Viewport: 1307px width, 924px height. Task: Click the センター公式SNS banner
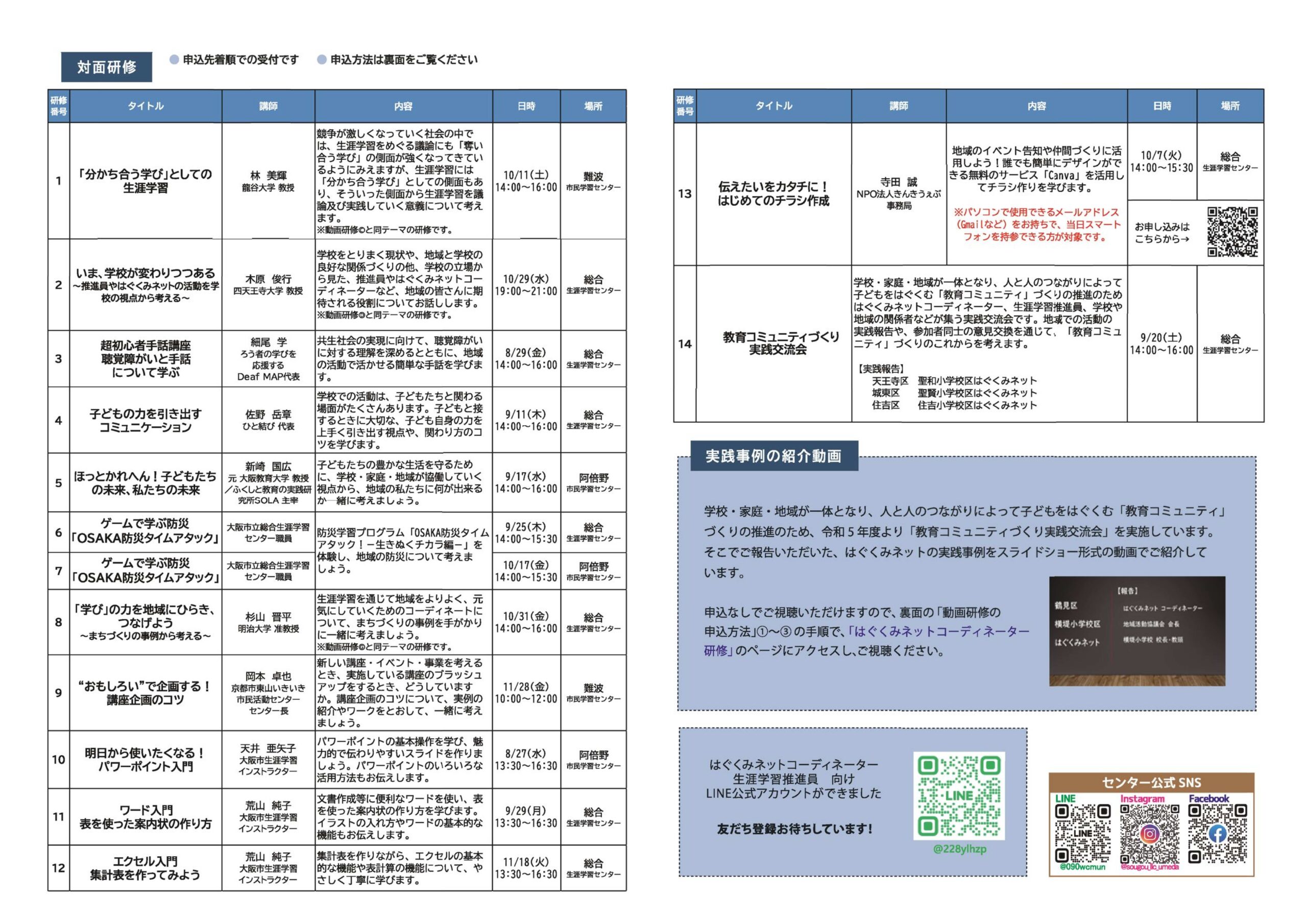pyautogui.click(x=1152, y=783)
